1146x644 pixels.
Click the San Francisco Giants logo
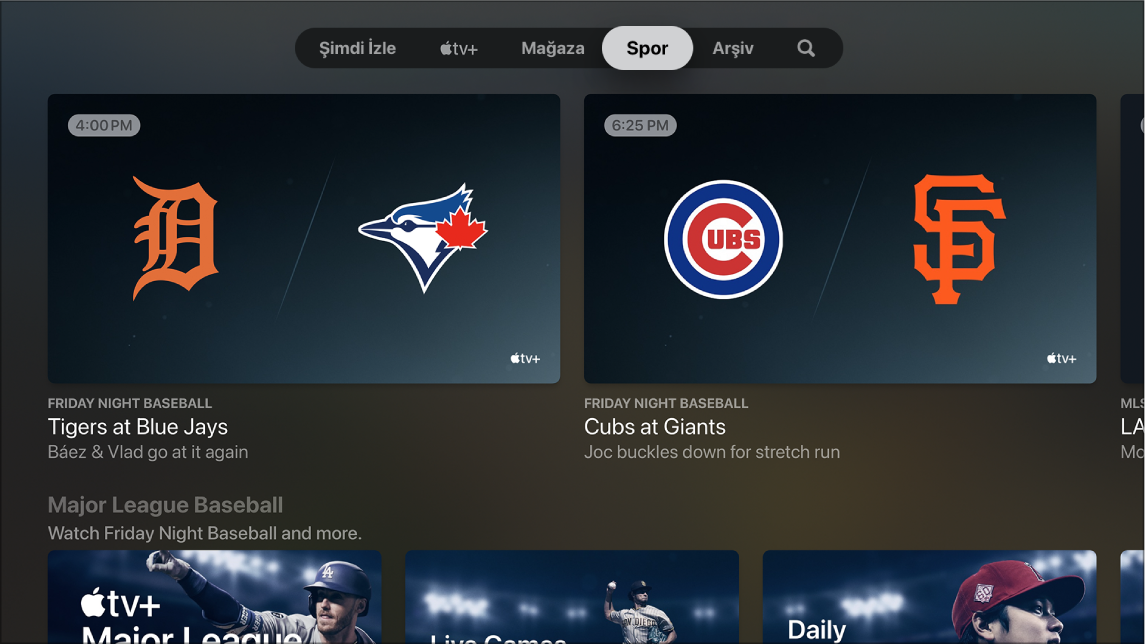959,239
